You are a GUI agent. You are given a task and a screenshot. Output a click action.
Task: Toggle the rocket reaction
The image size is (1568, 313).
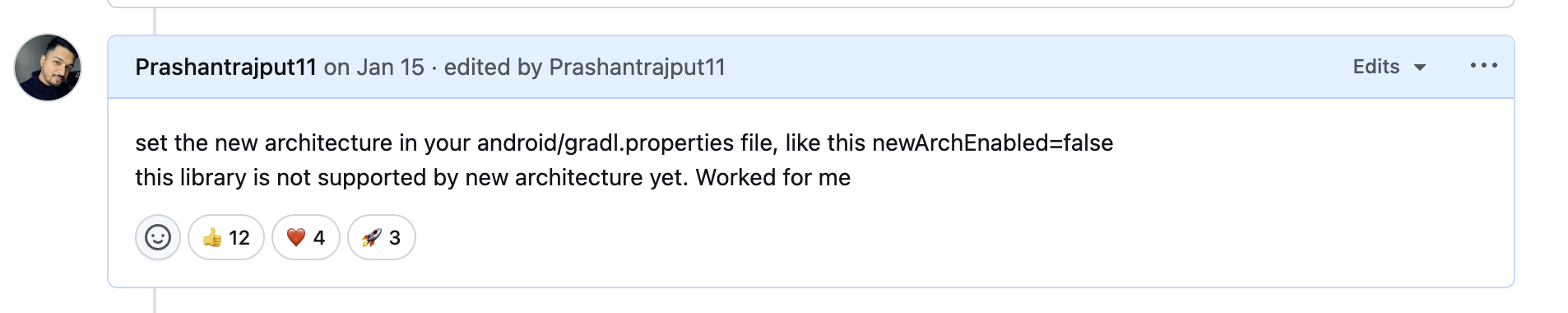click(x=382, y=237)
